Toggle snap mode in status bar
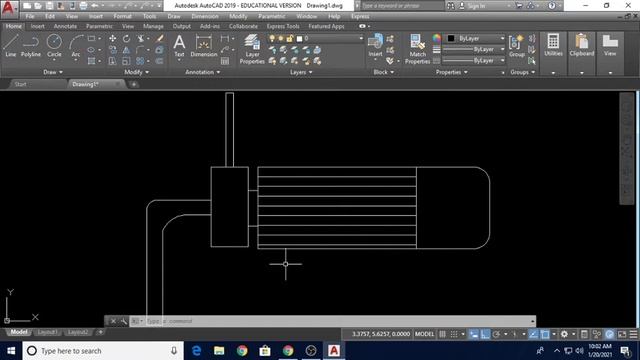 (x=454, y=334)
